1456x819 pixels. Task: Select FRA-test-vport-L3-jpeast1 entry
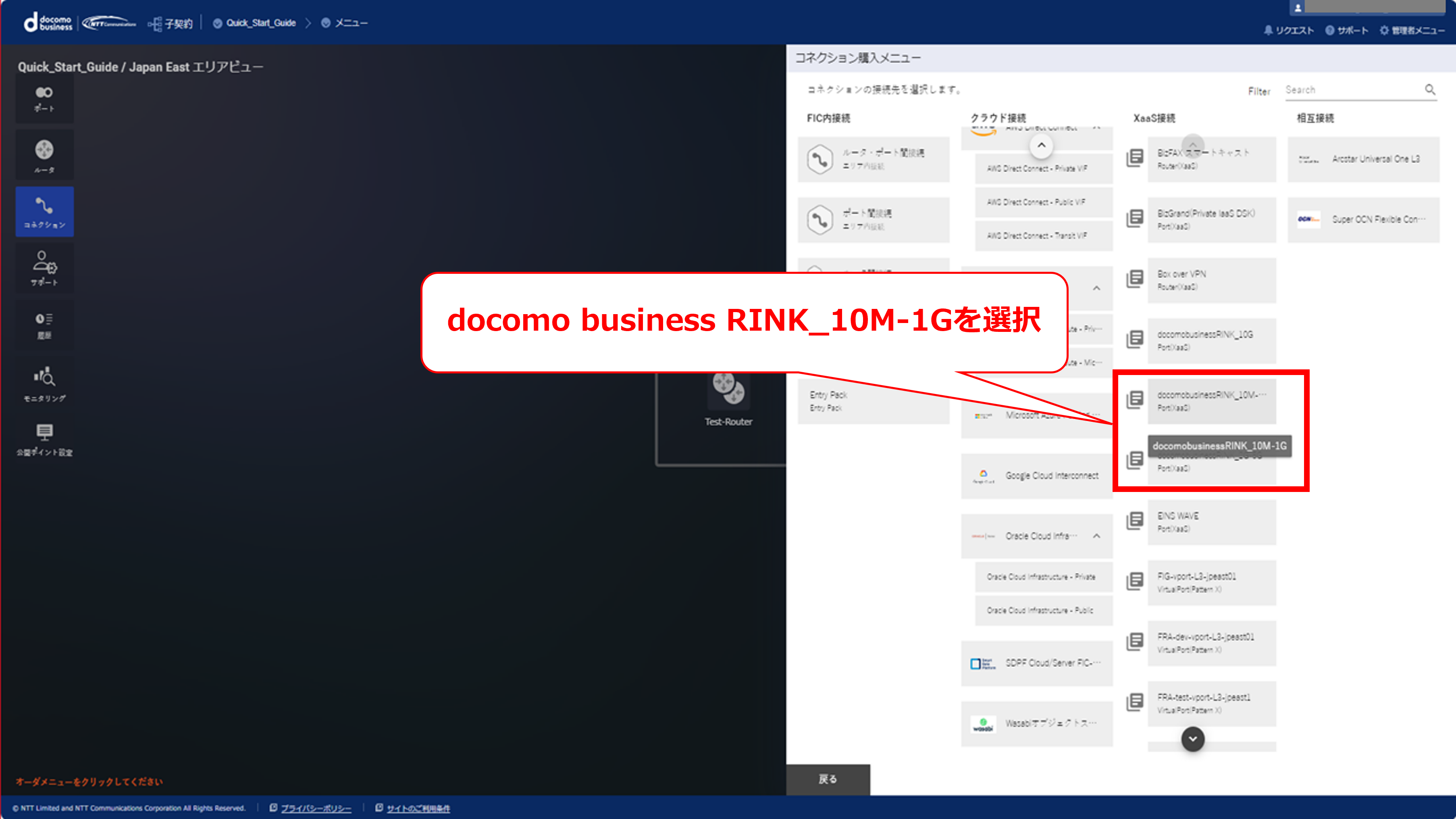coord(1212,704)
